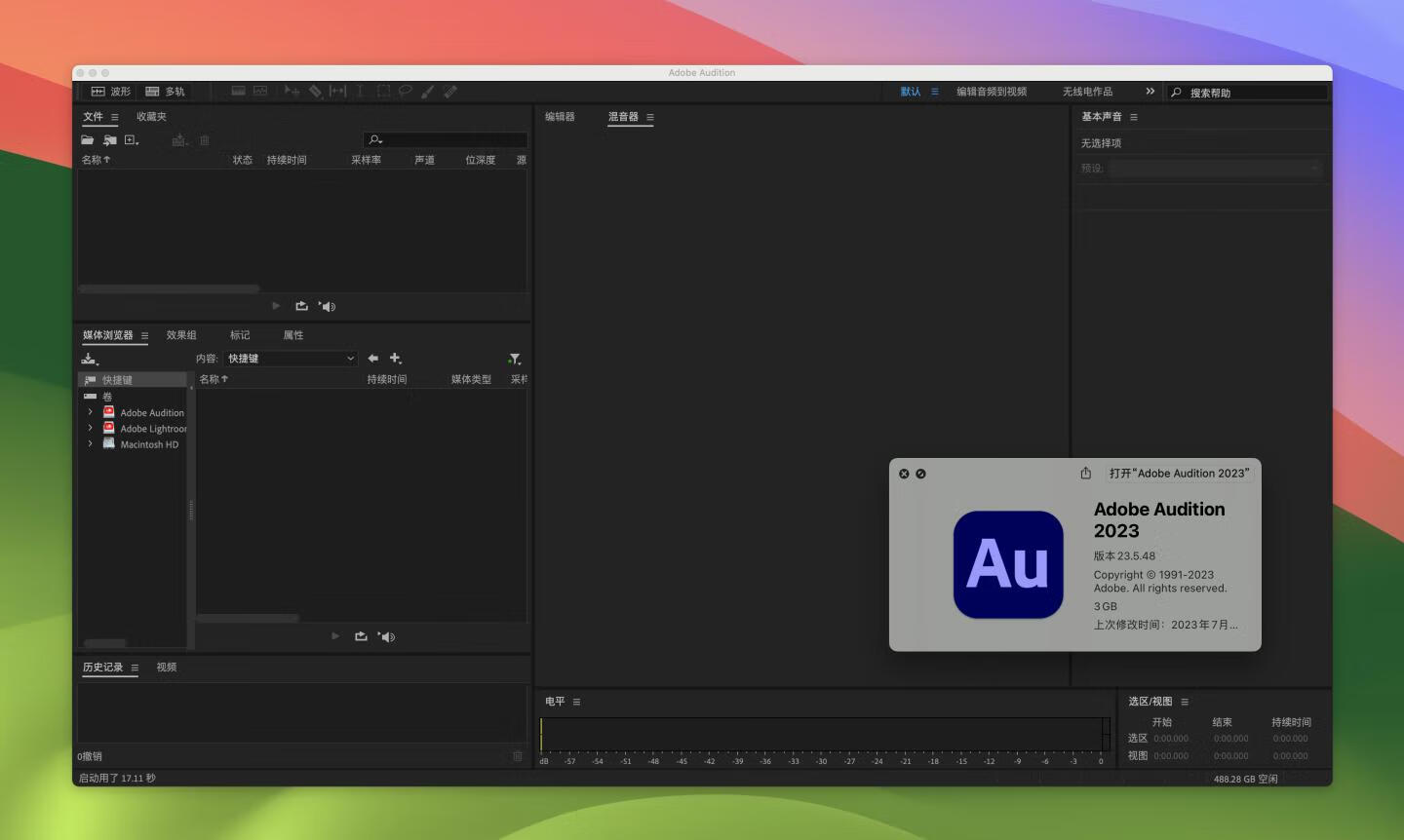Click share icon in Quick Look preview
Image resolution: width=1404 pixels, height=840 pixels.
(1085, 474)
